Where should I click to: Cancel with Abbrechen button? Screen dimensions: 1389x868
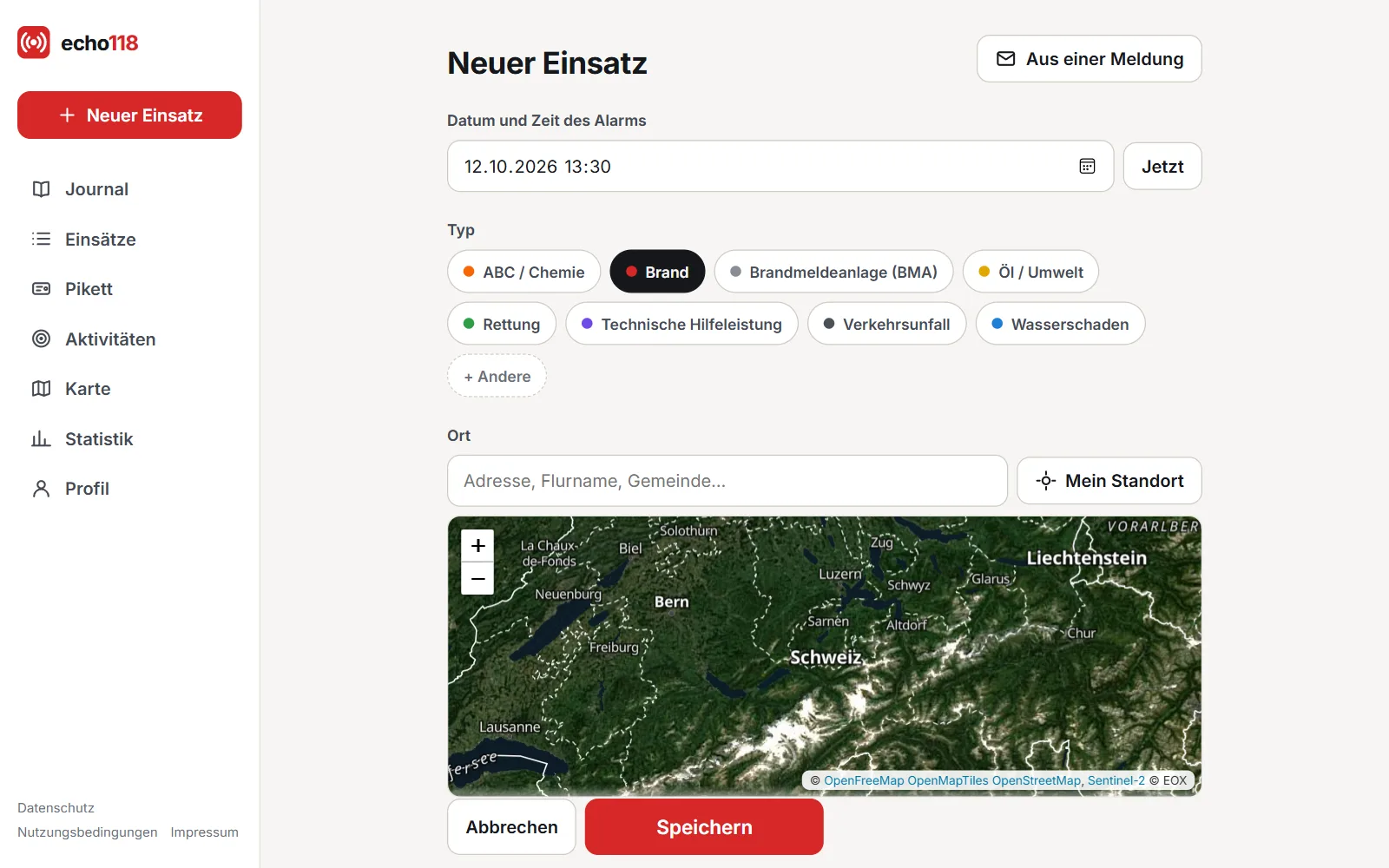511,827
